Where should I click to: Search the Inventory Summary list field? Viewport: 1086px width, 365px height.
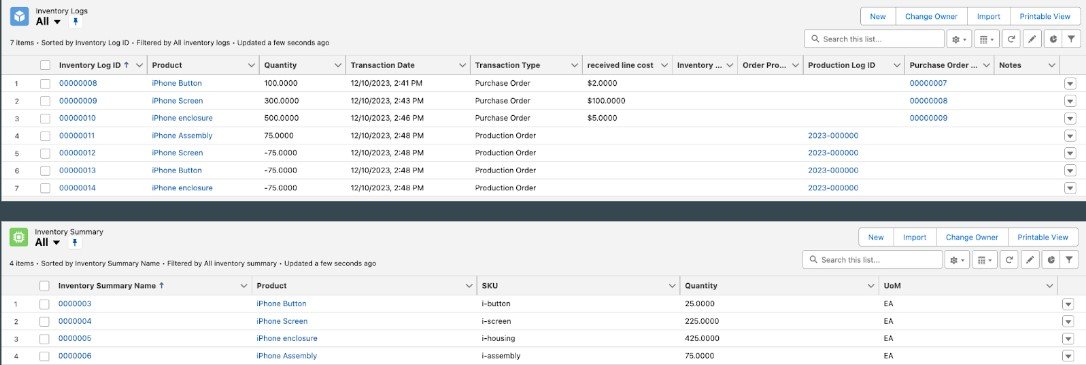click(x=873, y=260)
